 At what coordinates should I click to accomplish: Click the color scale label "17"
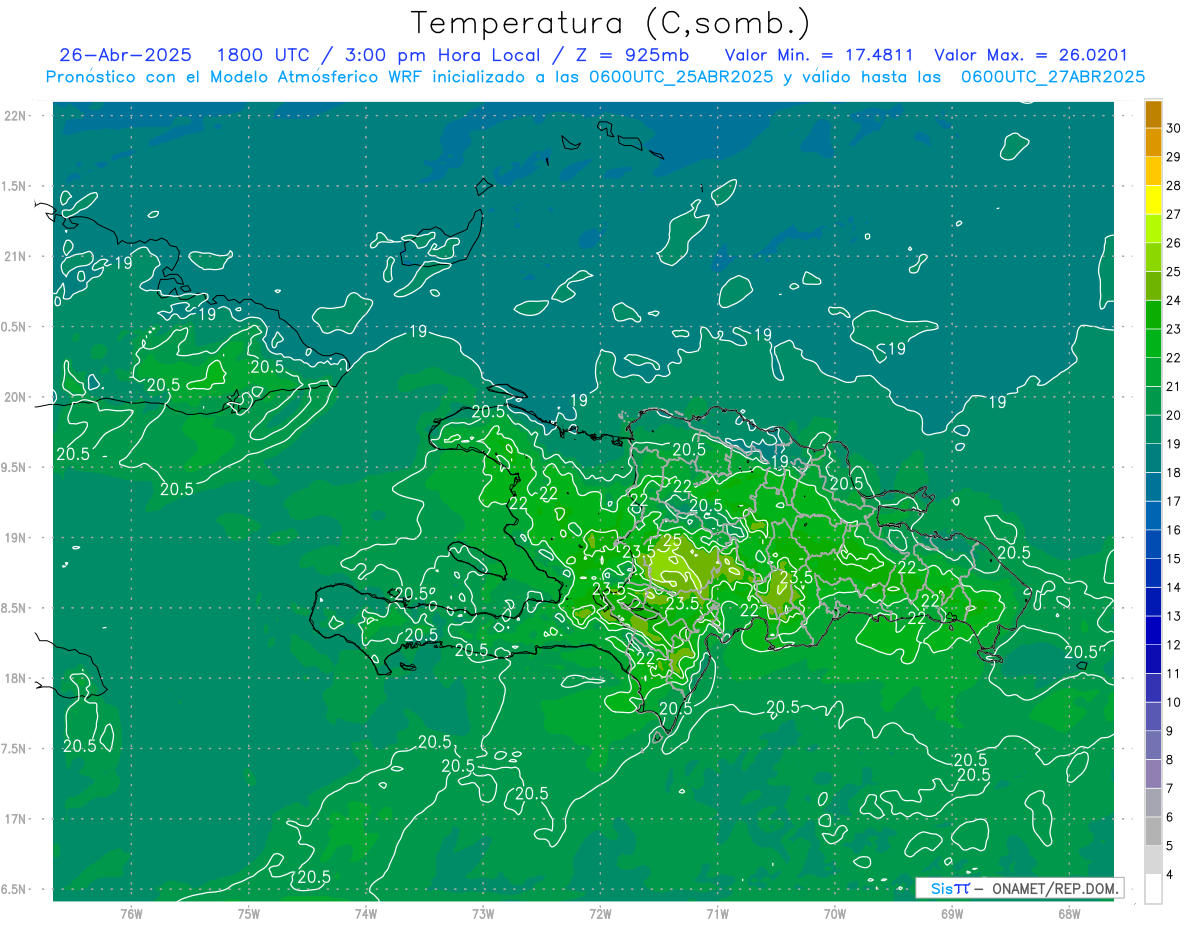pos(1173,501)
